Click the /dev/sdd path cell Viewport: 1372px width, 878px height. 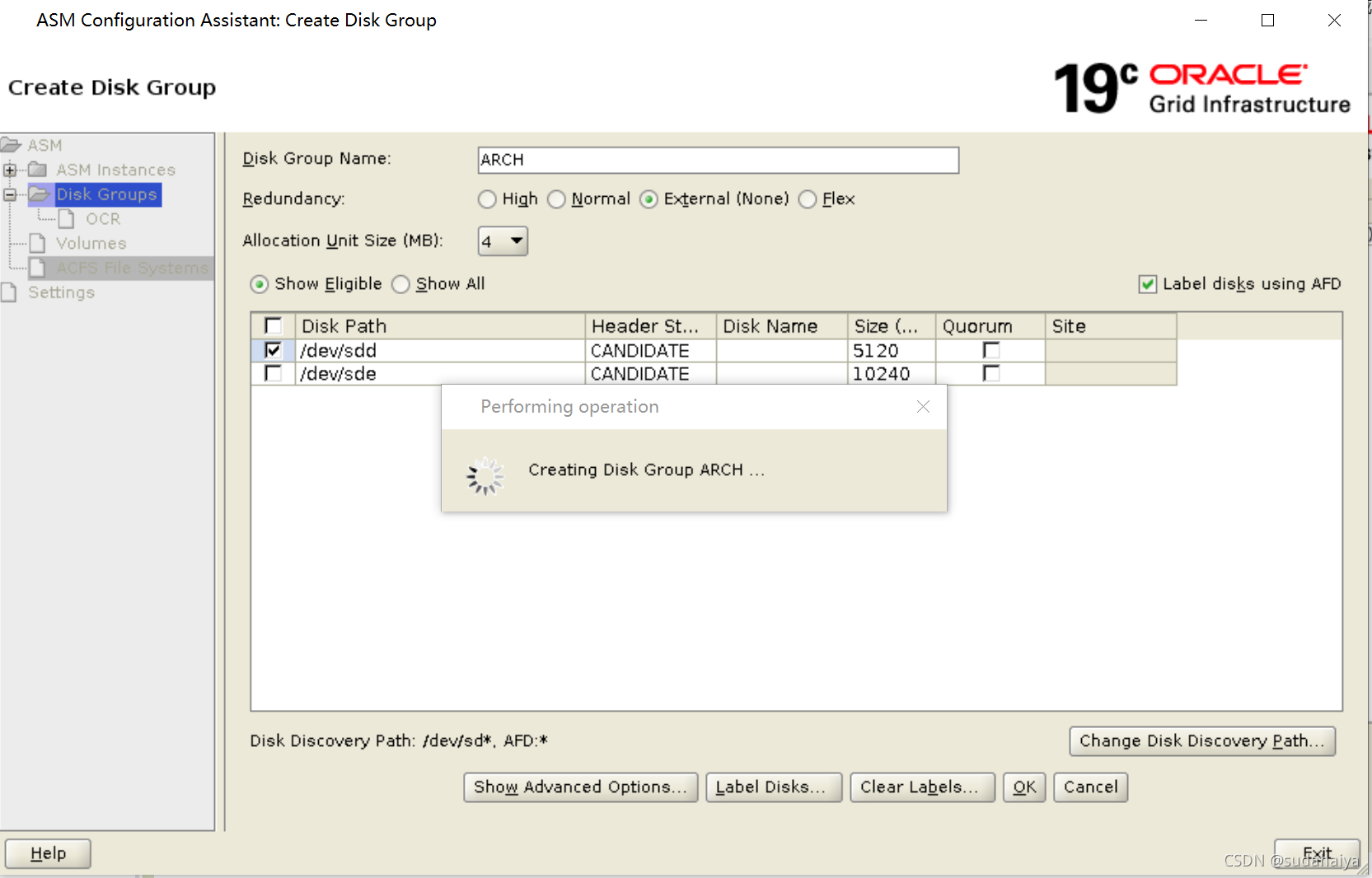pyautogui.click(x=440, y=351)
